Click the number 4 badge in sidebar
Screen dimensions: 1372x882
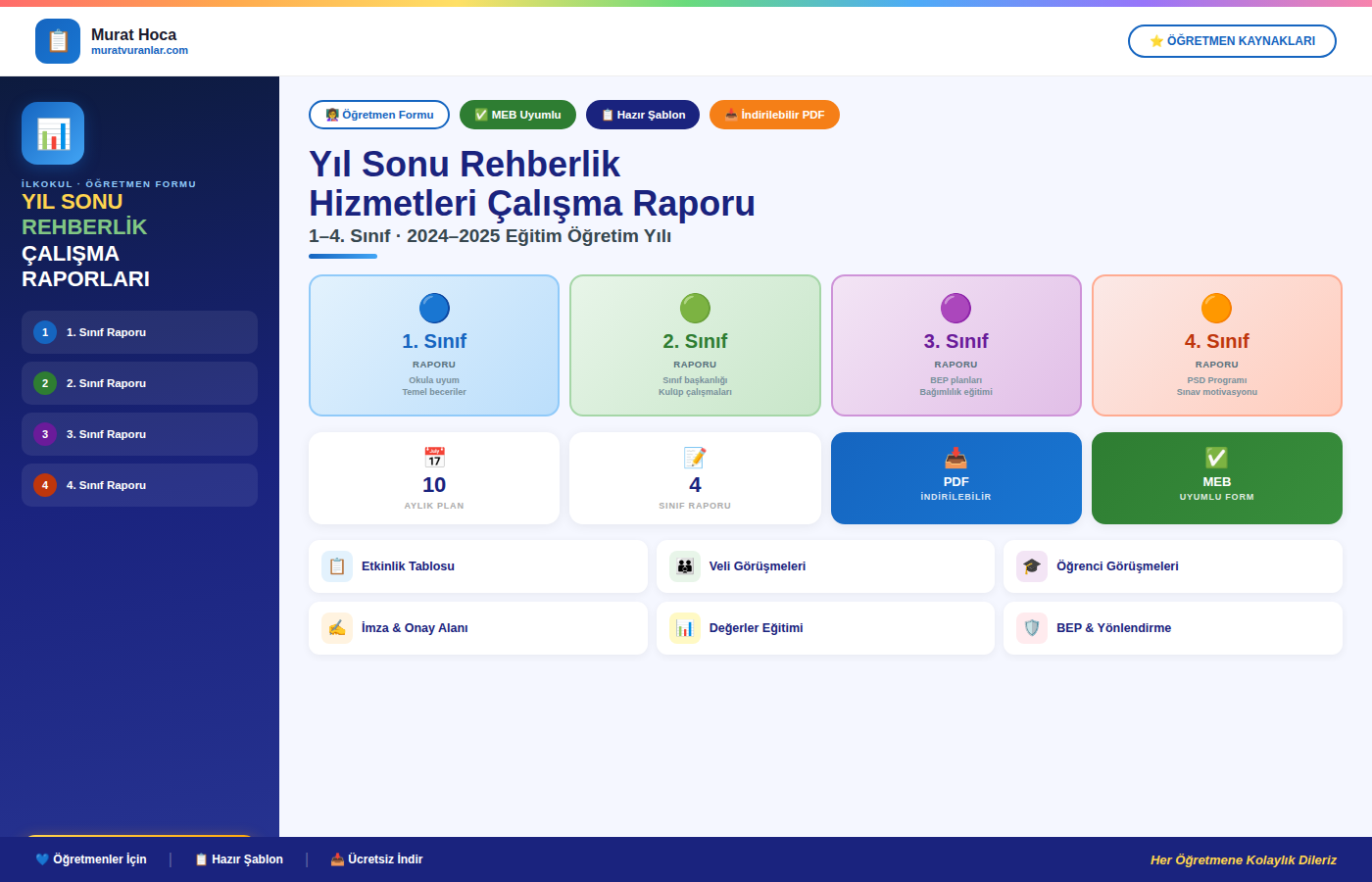45,485
